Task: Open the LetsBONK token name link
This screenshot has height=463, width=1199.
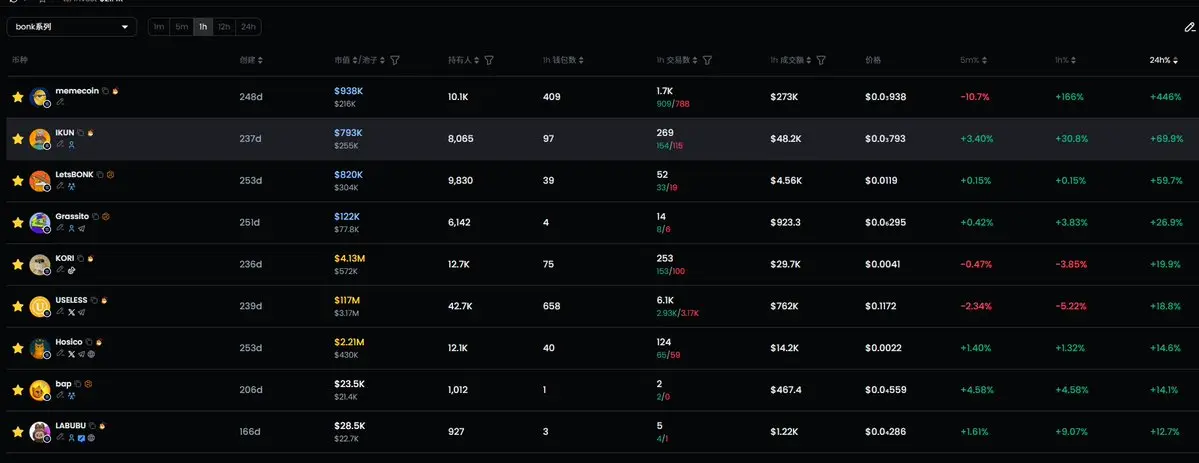Action: [74, 174]
